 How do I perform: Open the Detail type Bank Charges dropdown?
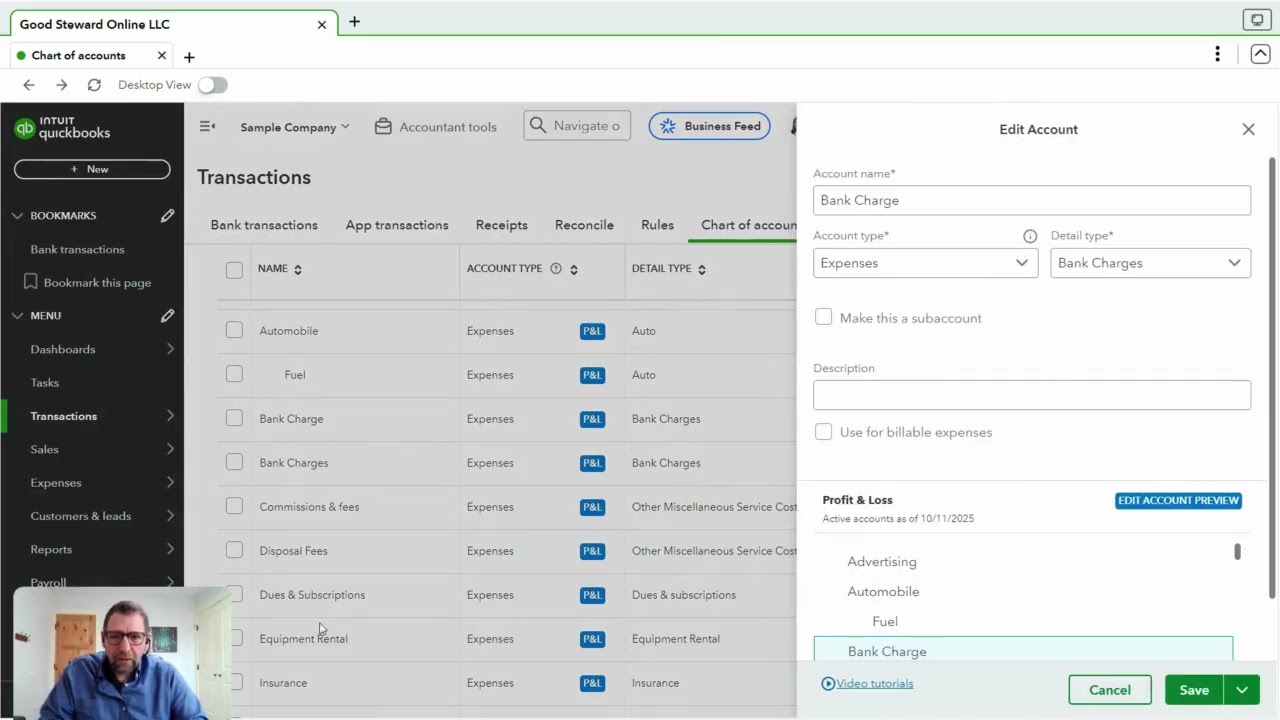point(1150,263)
